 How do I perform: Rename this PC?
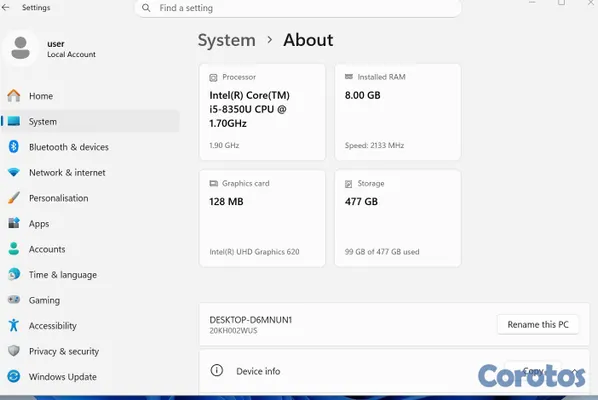(538, 324)
